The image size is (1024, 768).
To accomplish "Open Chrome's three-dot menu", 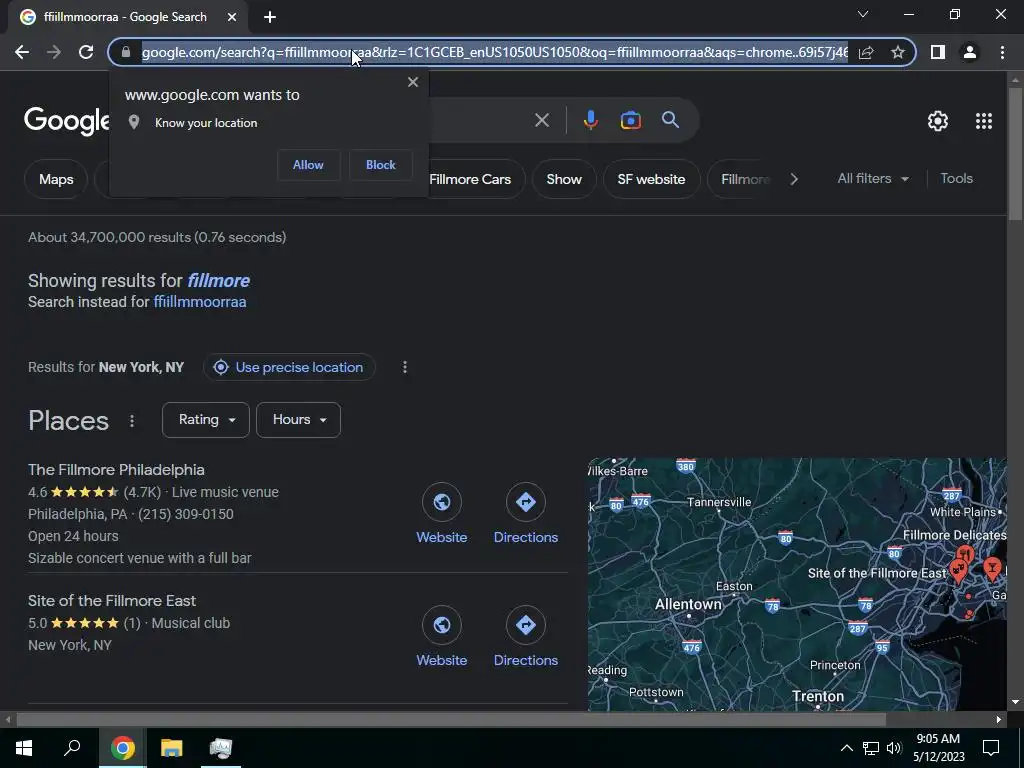I will click(x=1002, y=52).
